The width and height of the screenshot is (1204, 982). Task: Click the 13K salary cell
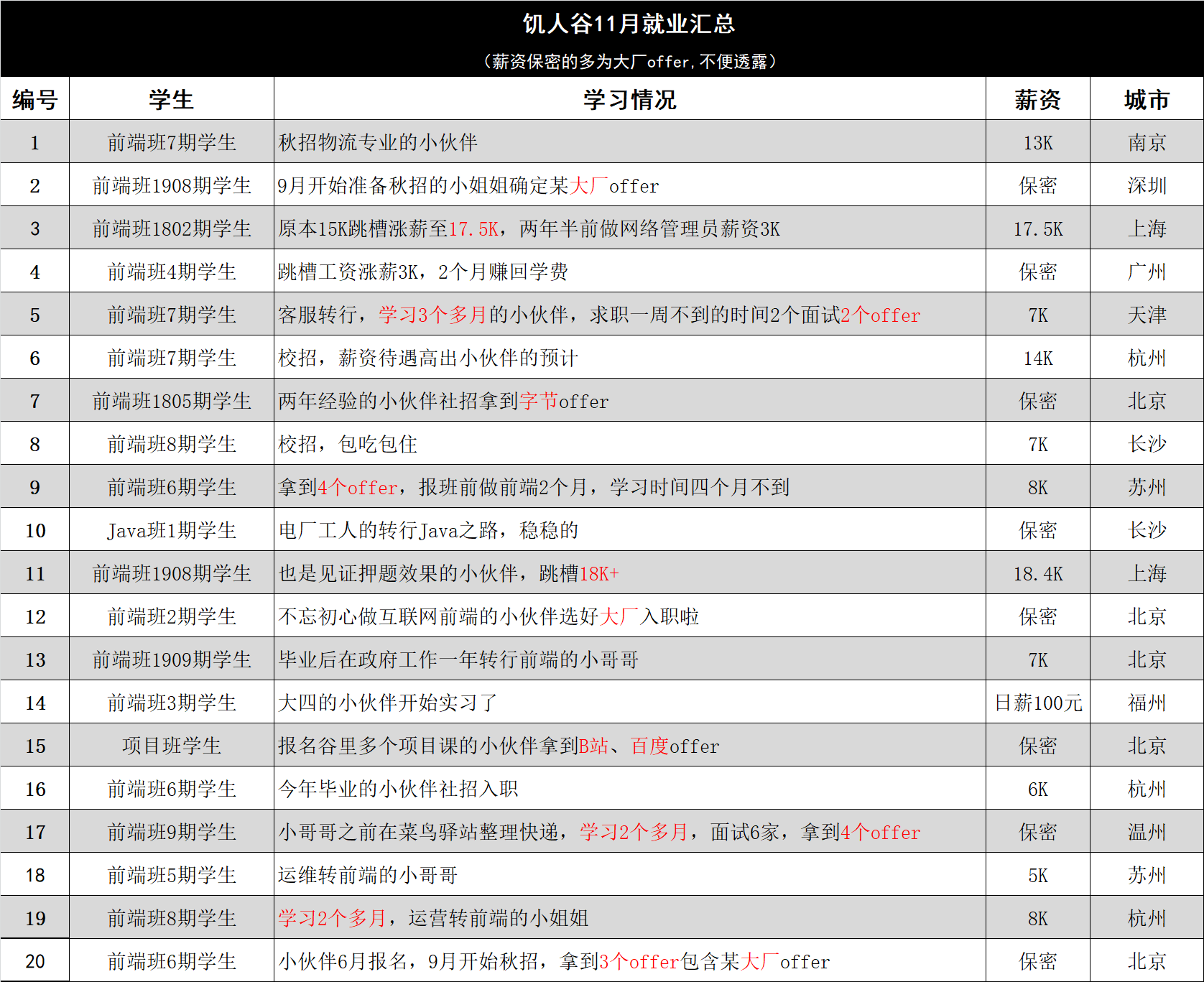(1038, 142)
